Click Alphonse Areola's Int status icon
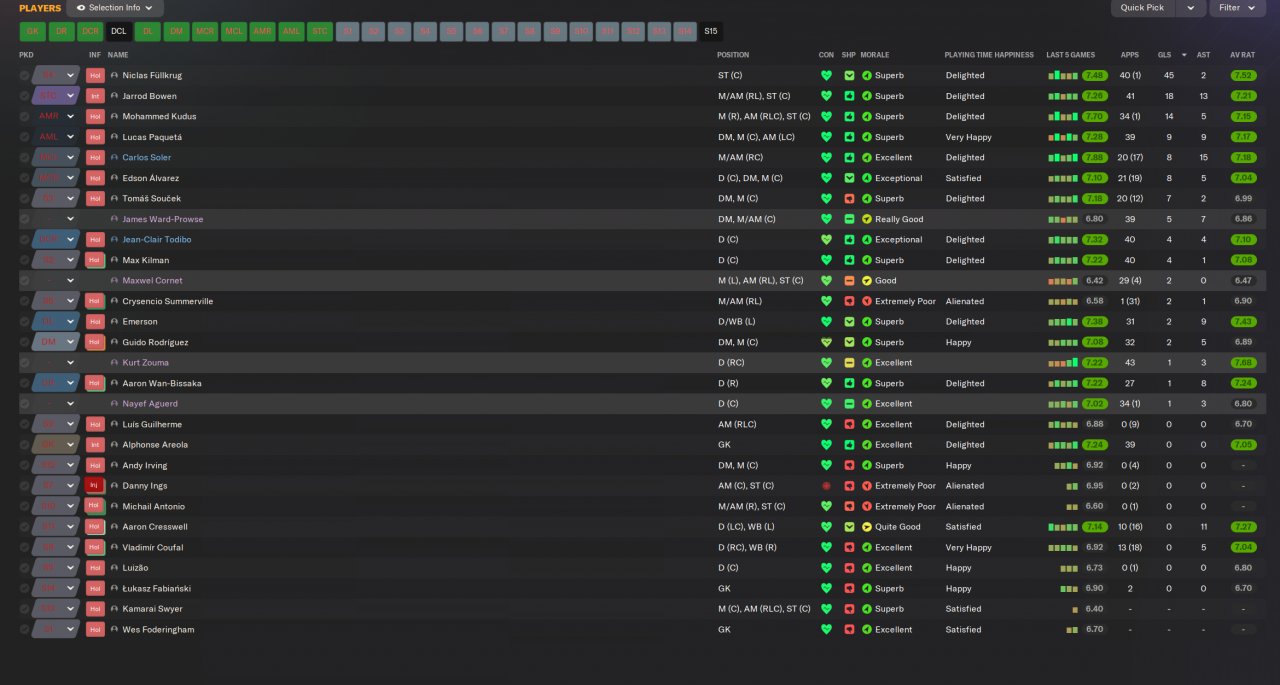This screenshot has height=685, width=1280. coord(95,445)
